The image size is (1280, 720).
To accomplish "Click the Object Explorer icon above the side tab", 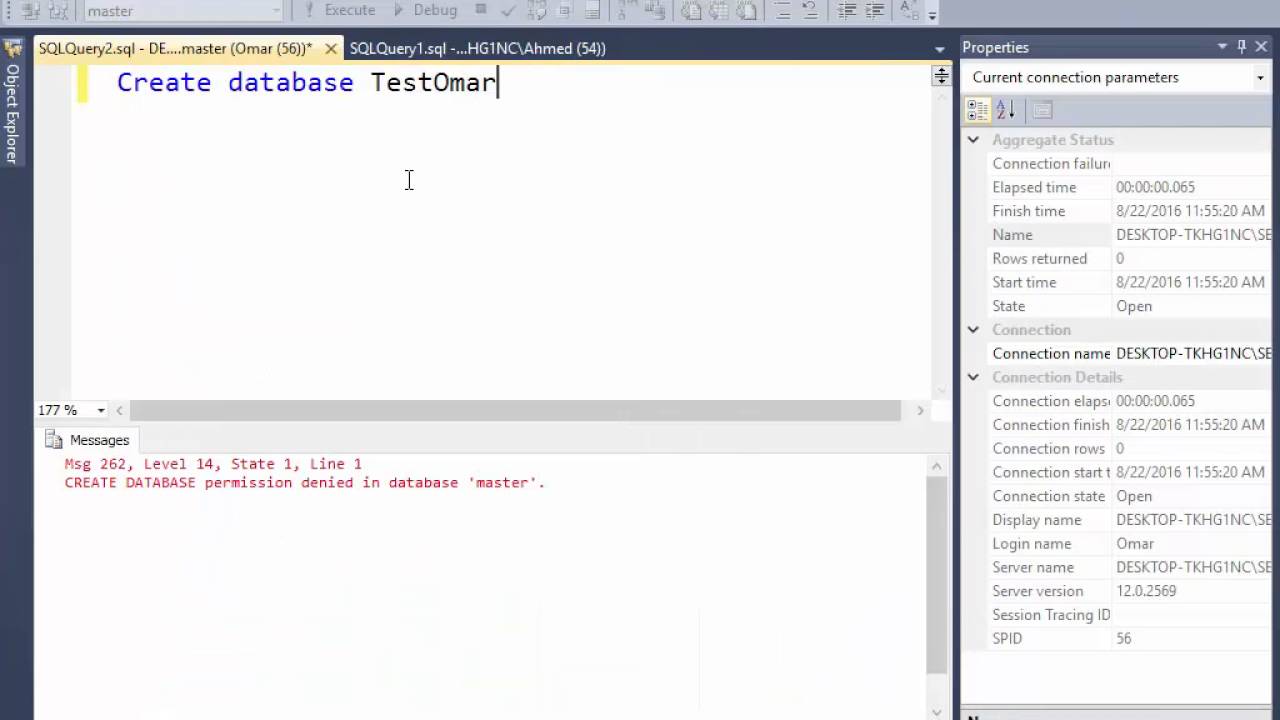I will click(x=12, y=49).
